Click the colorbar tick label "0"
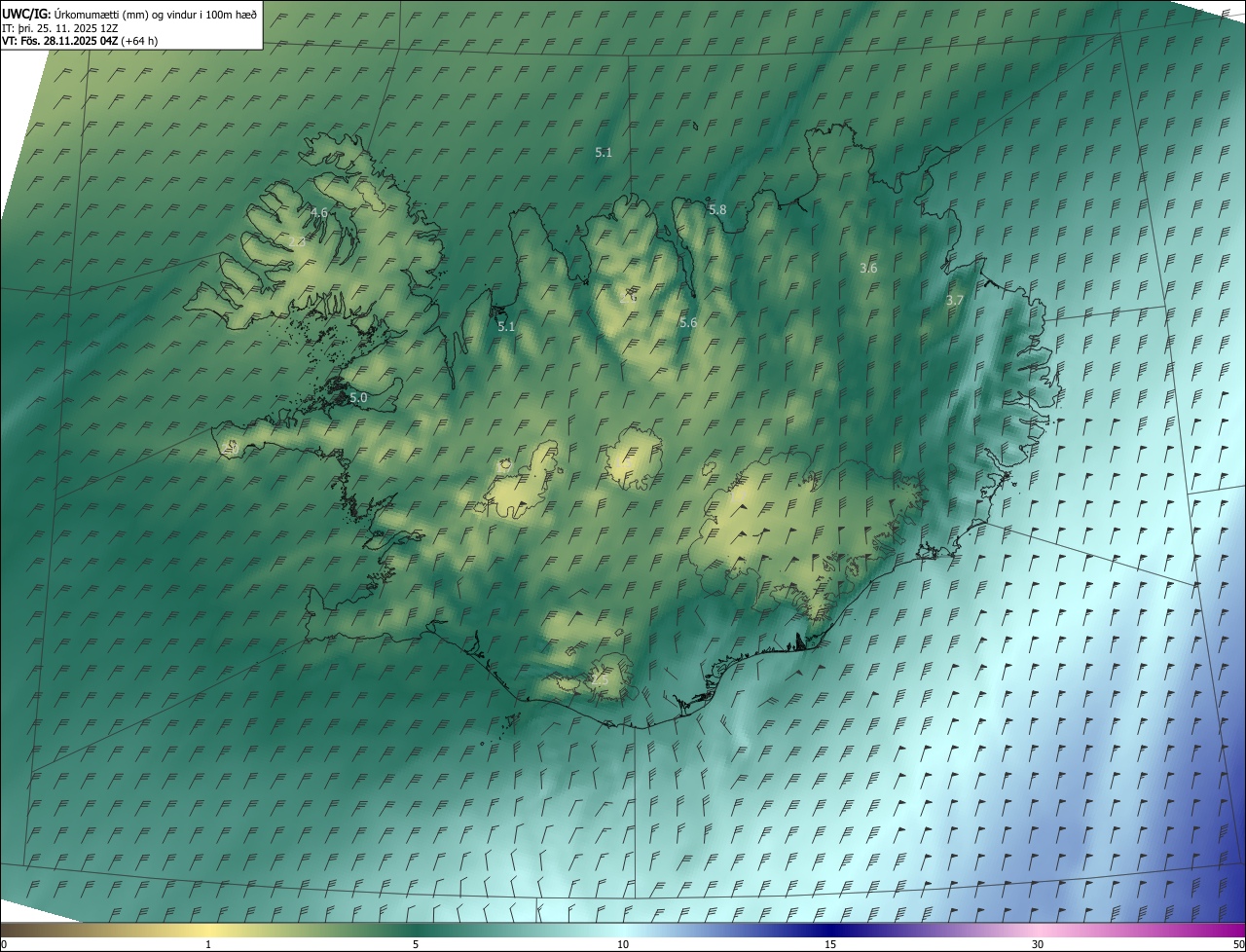 click(x=4, y=945)
